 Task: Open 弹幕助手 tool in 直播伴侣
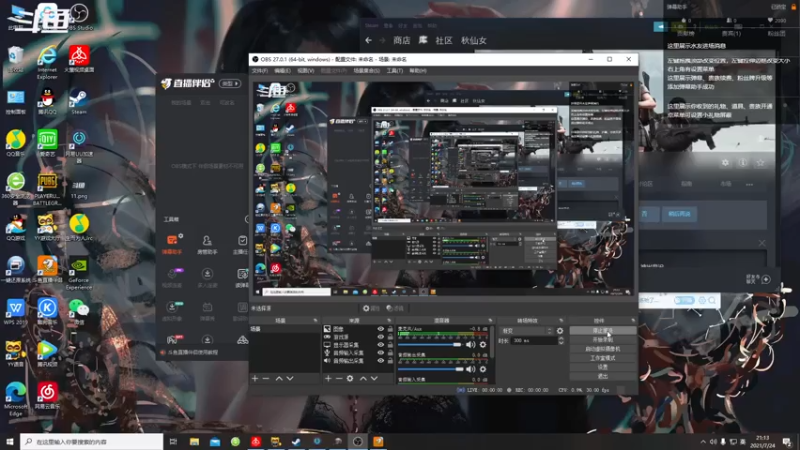tap(172, 244)
